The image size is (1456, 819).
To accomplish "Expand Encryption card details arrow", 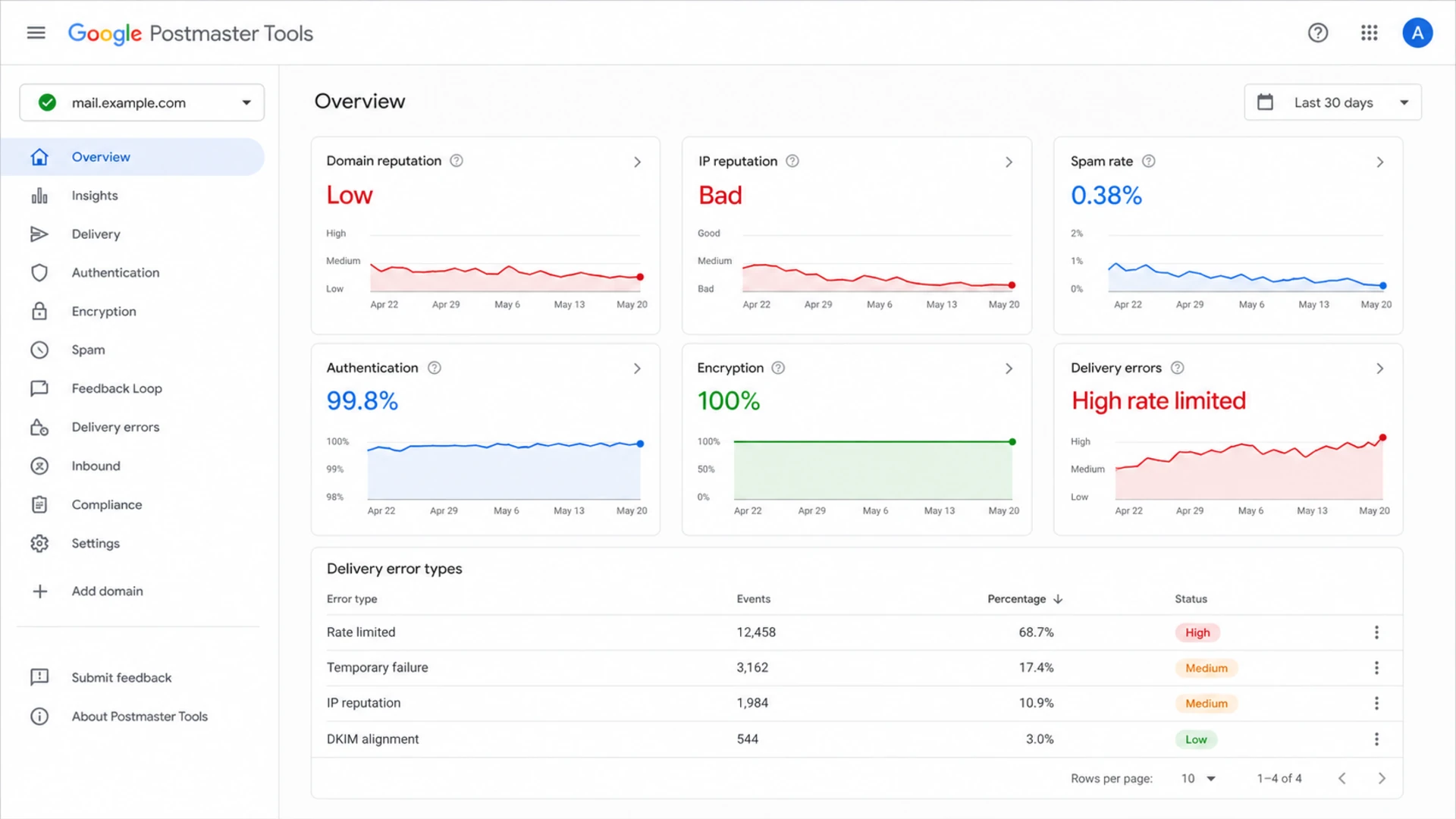I will coord(1009,369).
